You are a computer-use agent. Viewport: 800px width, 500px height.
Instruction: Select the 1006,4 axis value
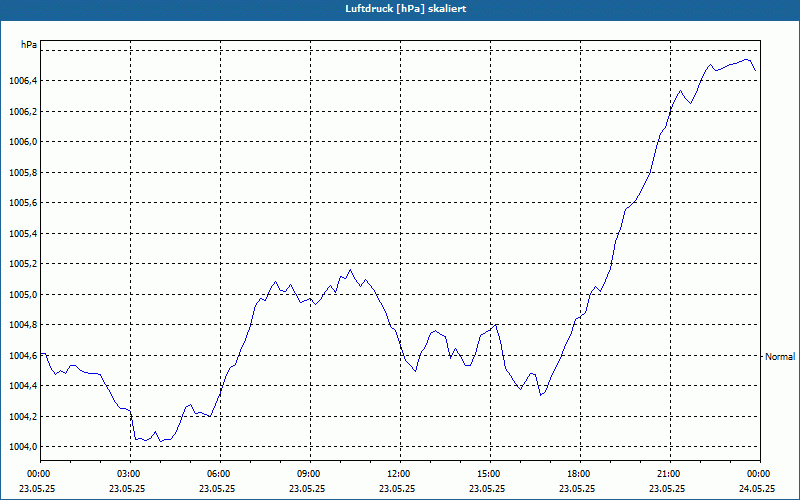click(x=23, y=81)
